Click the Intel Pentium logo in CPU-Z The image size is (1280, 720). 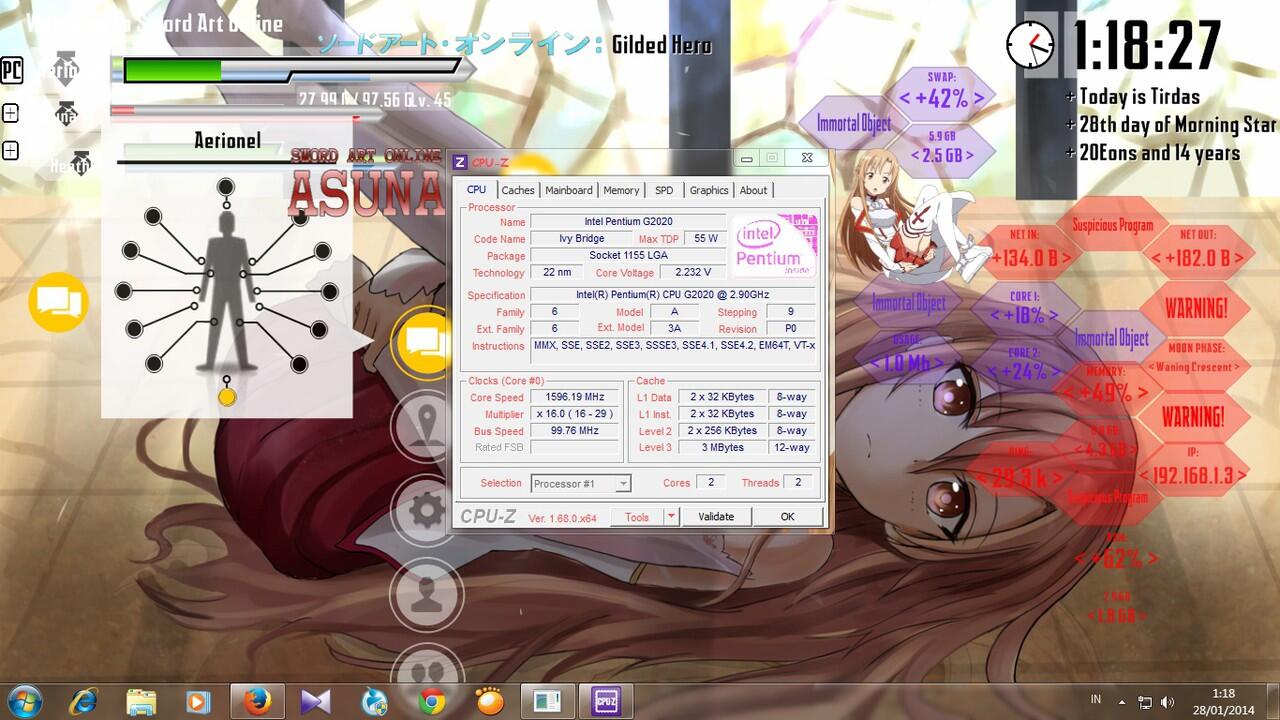coord(775,245)
